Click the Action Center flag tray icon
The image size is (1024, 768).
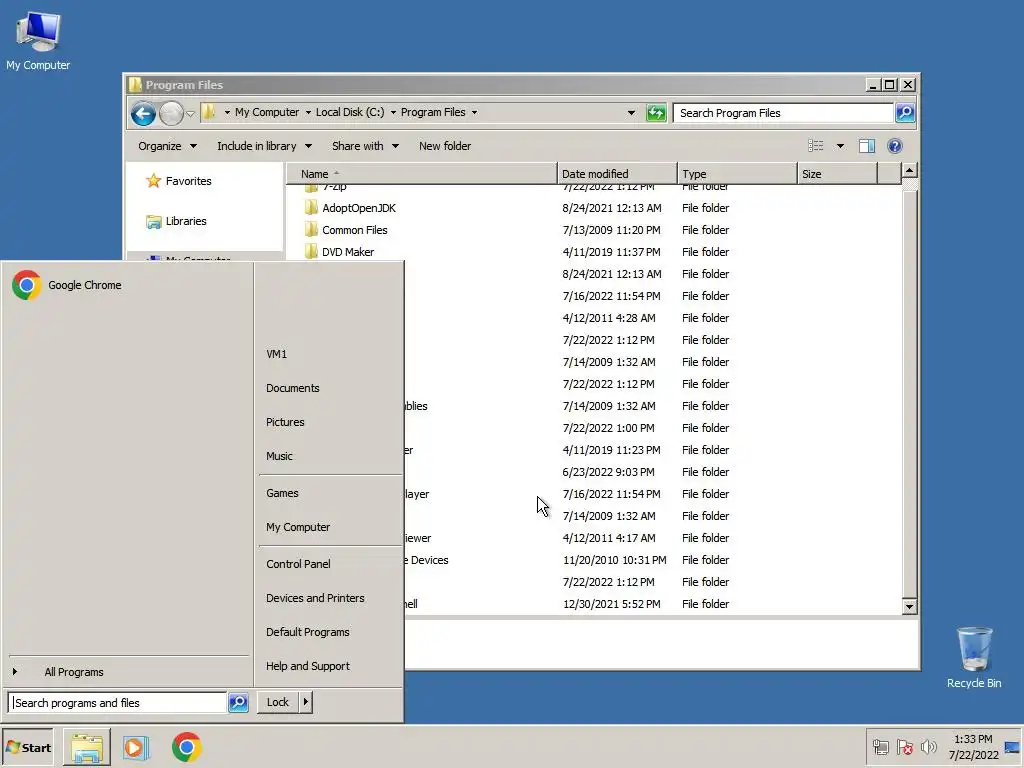pos(904,747)
